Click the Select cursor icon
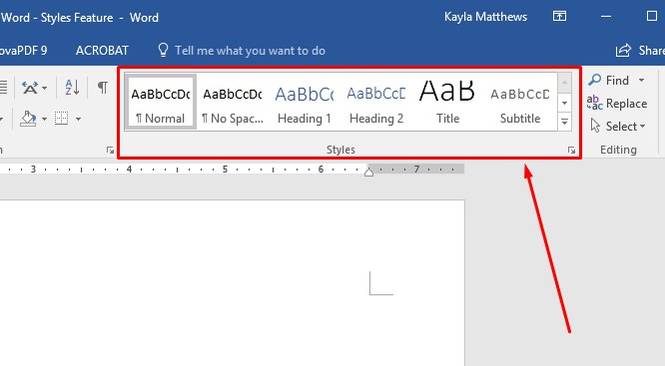The image size is (665, 366). (595, 126)
